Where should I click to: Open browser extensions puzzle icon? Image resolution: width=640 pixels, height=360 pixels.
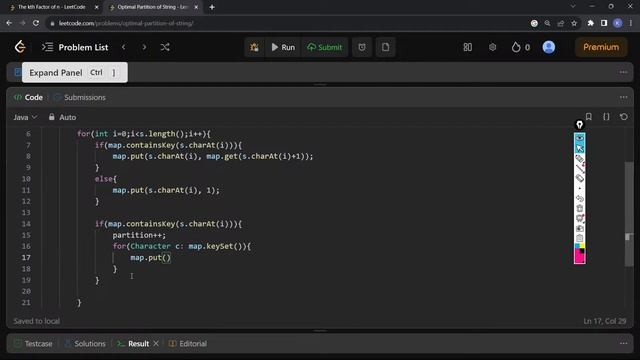(x=590, y=23)
